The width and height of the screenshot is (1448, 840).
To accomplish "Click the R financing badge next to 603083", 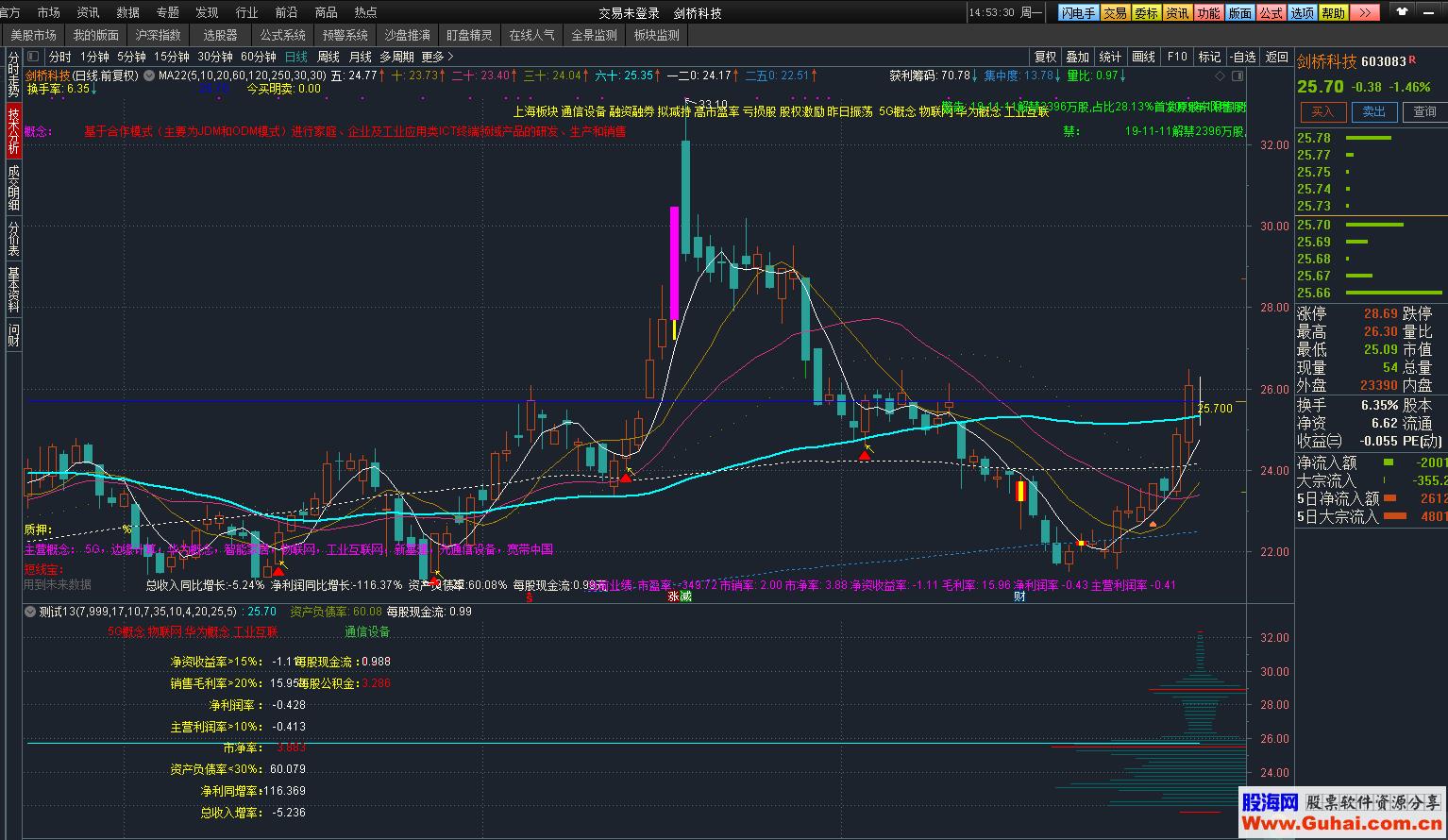I will coord(1412,60).
